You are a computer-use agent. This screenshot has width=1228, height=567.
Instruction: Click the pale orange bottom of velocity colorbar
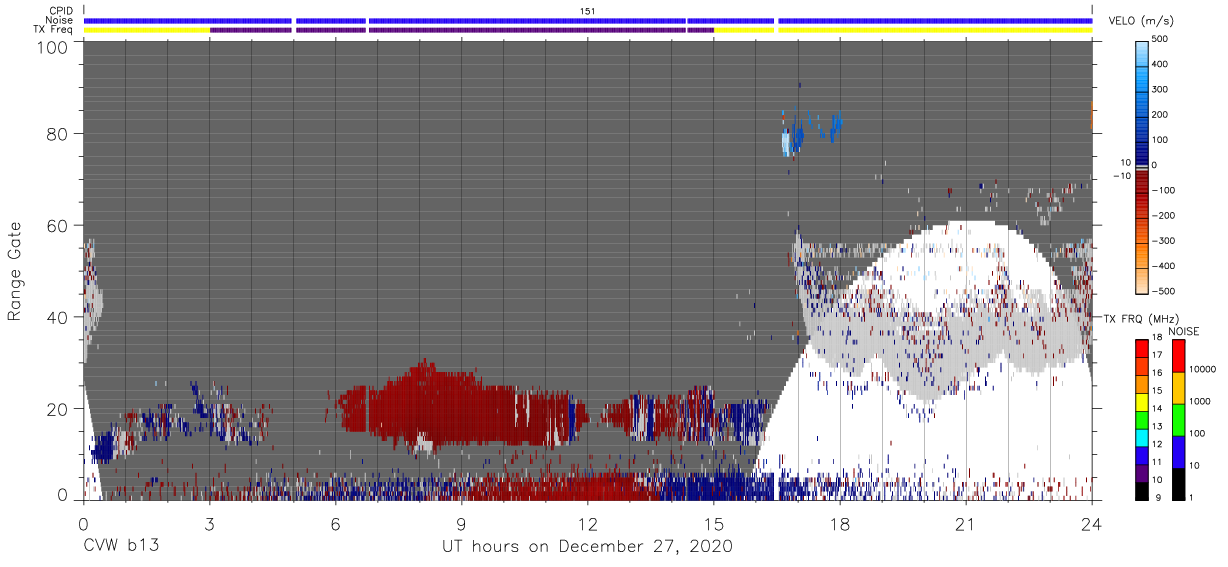click(1142, 280)
